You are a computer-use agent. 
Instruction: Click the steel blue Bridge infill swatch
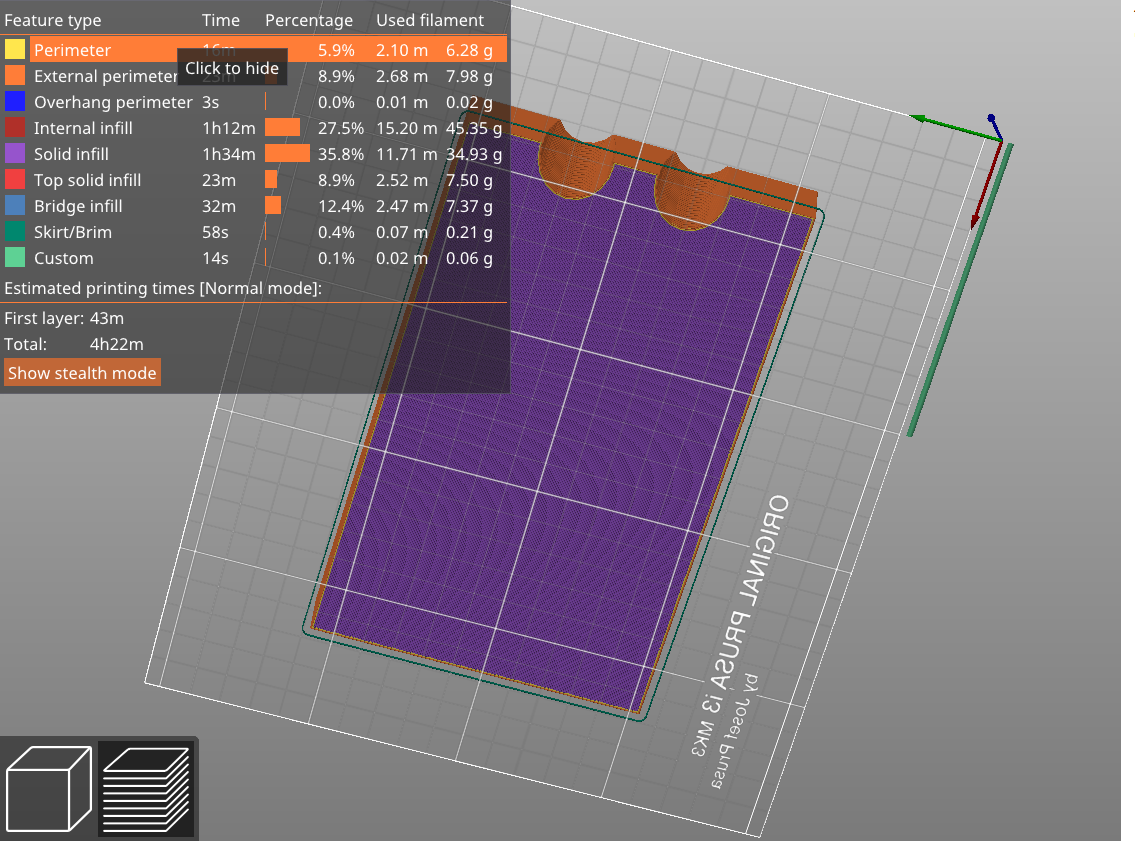(x=14, y=206)
